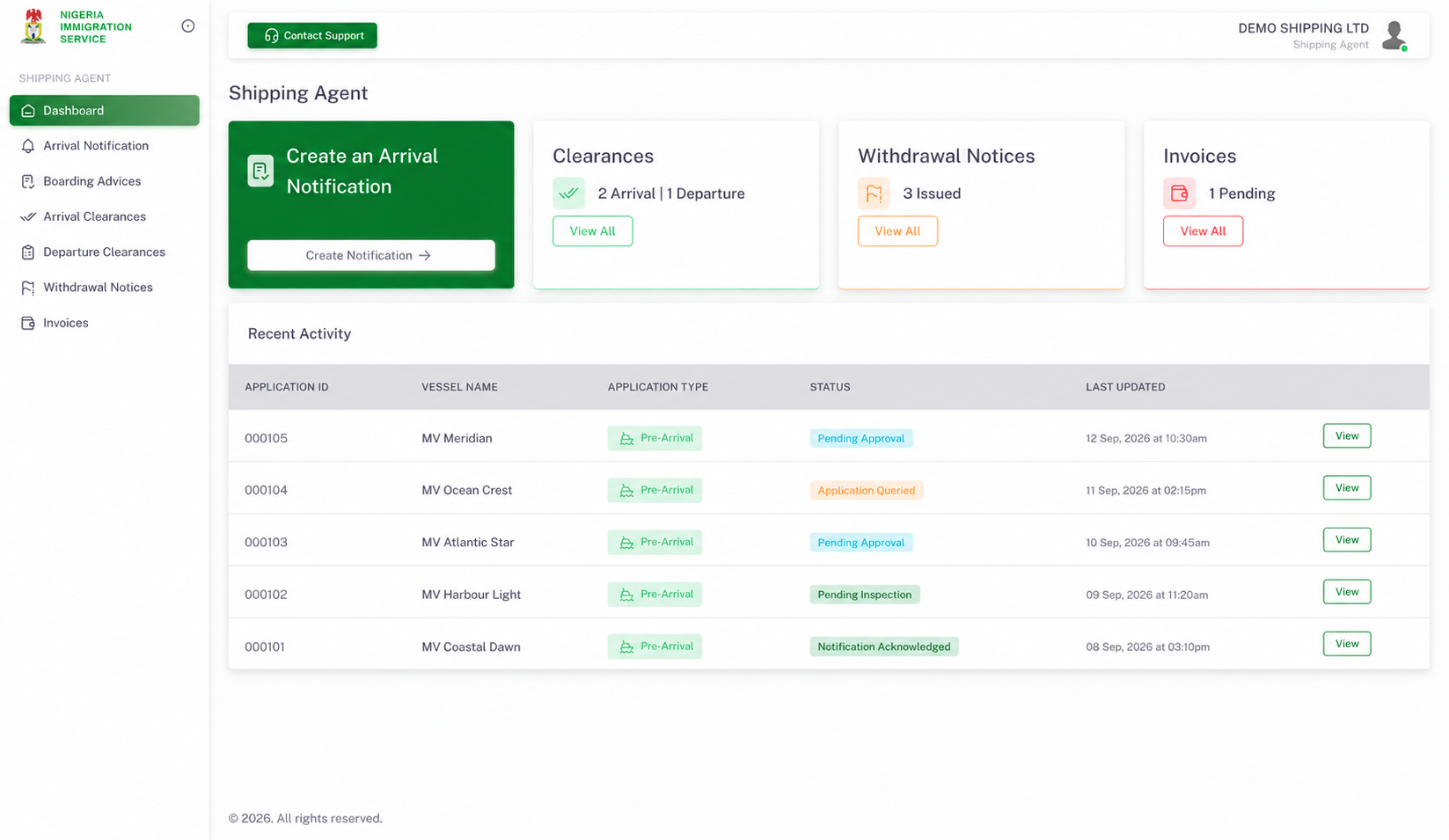Click Pending Approval badge for MV Atlantic Star
The width and height of the screenshot is (1449, 840).
click(x=861, y=543)
